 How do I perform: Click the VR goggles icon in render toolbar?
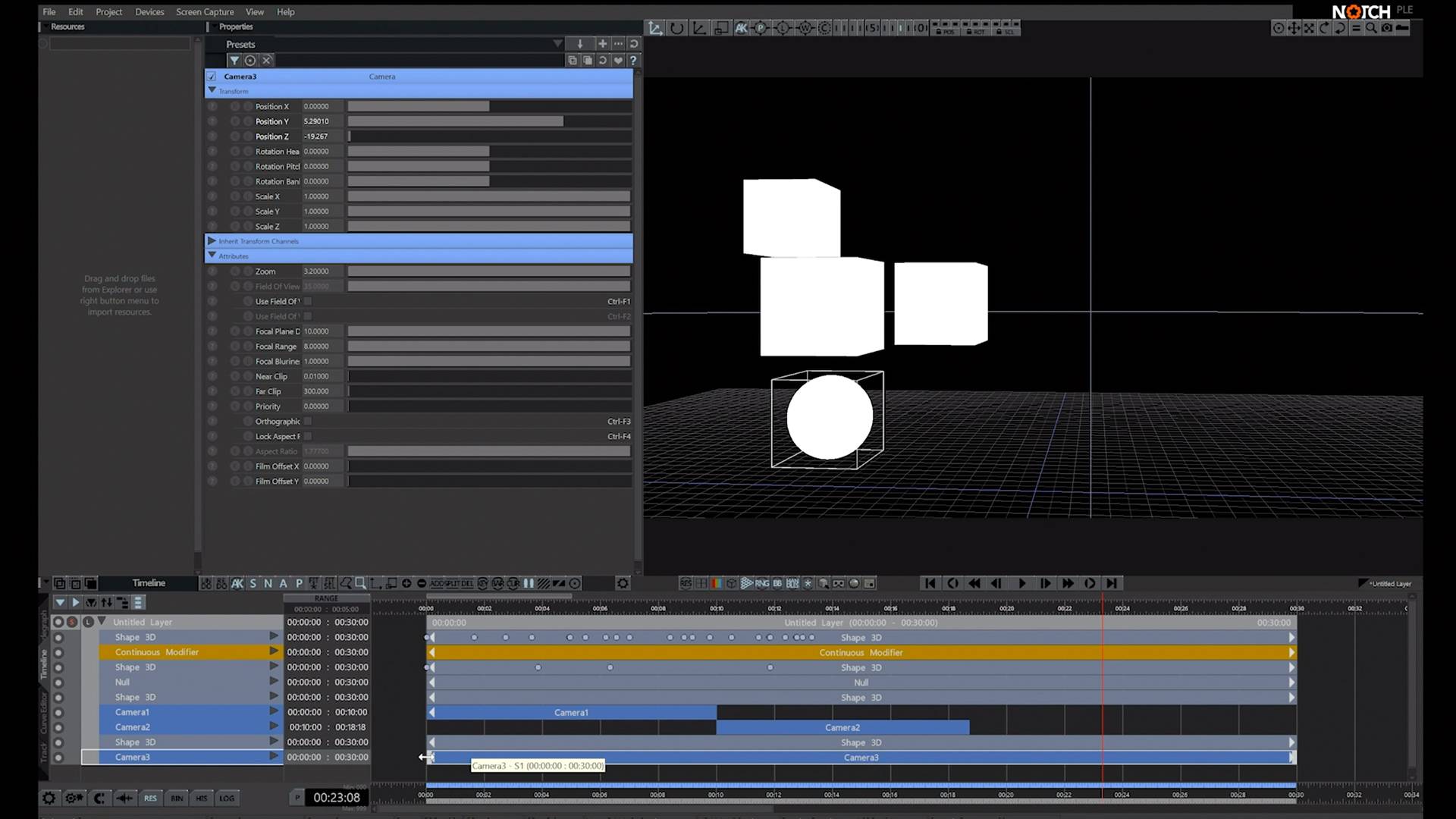click(x=838, y=583)
